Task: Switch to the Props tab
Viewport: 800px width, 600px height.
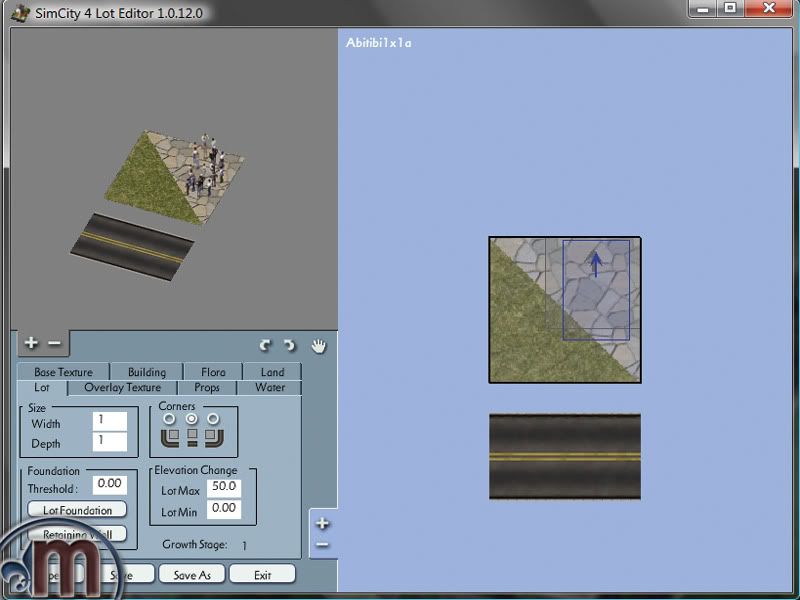Action: (207, 387)
